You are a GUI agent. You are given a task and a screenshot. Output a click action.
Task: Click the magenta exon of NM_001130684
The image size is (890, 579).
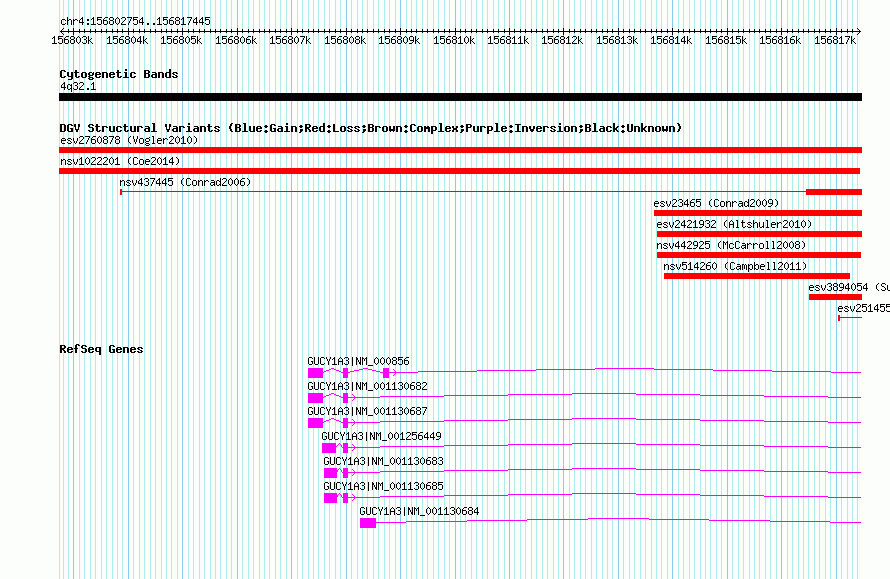click(x=368, y=523)
